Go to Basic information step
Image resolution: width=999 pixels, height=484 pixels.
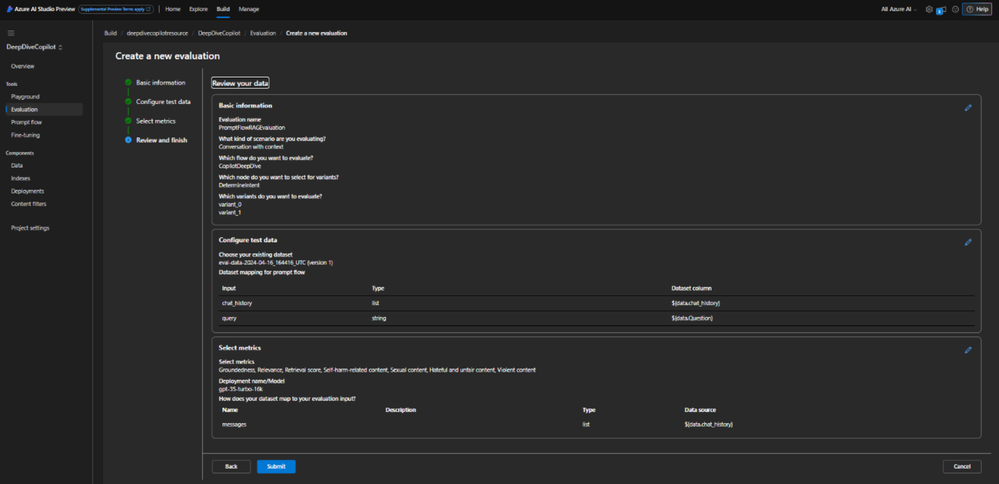pos(160,83)
